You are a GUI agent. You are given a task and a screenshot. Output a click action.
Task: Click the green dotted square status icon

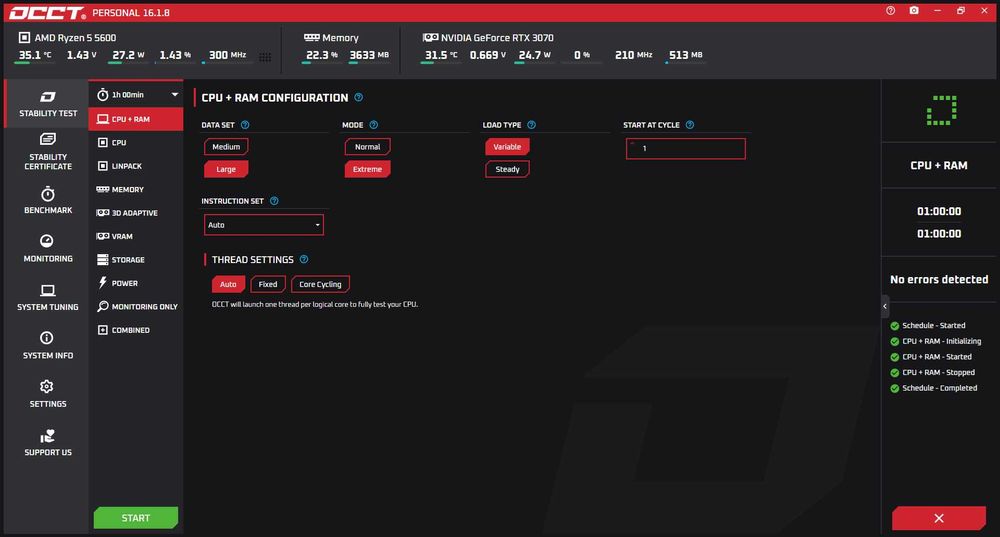(x=941, y=110)
